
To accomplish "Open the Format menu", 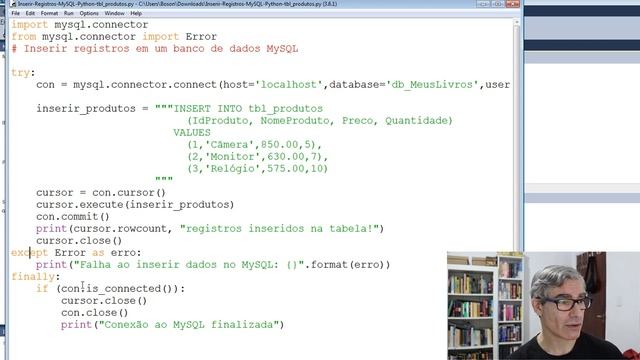I will (x=49, y=13).
